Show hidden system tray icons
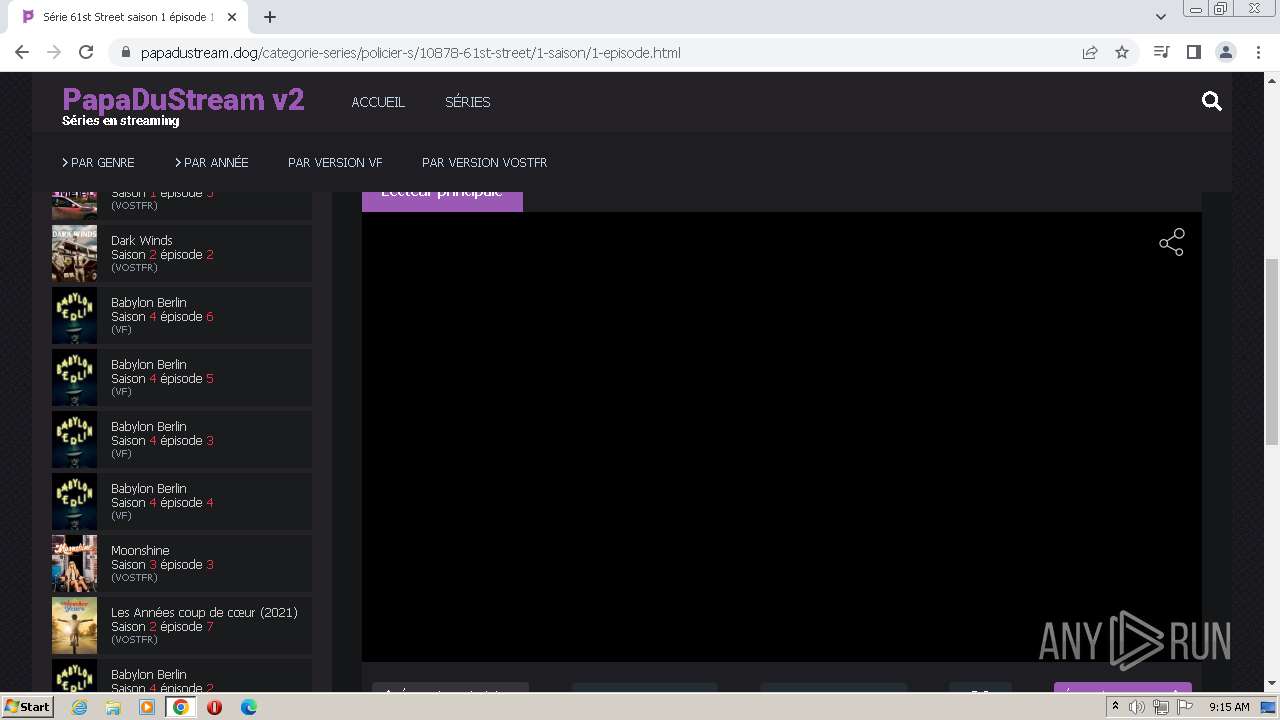The width and height of the screenshot is (1280, 720). click(x=1115, y=707)
